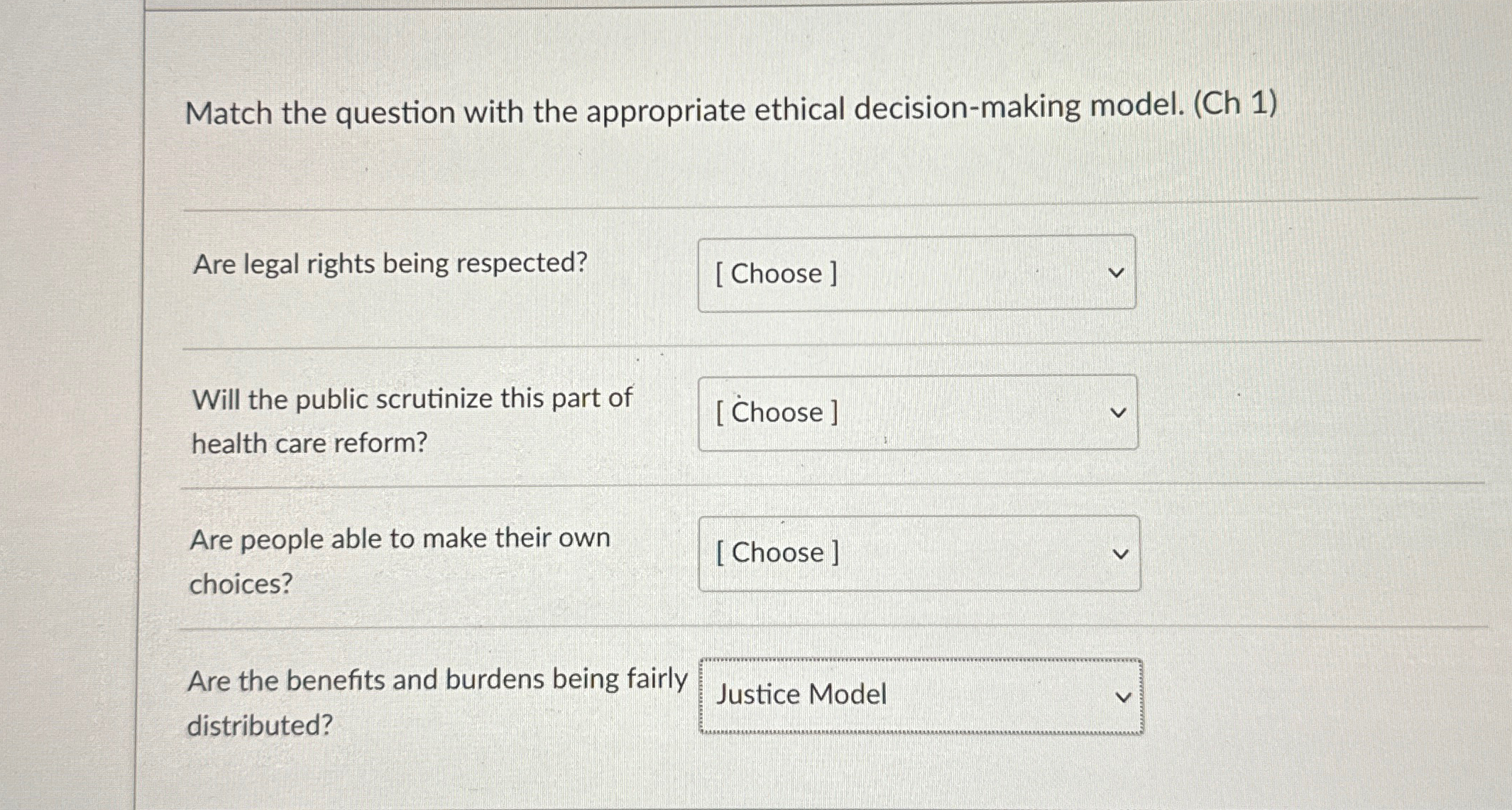Click chevron arrow on legal rights dropdown

pyautogui.click(x=1117, y=273)
